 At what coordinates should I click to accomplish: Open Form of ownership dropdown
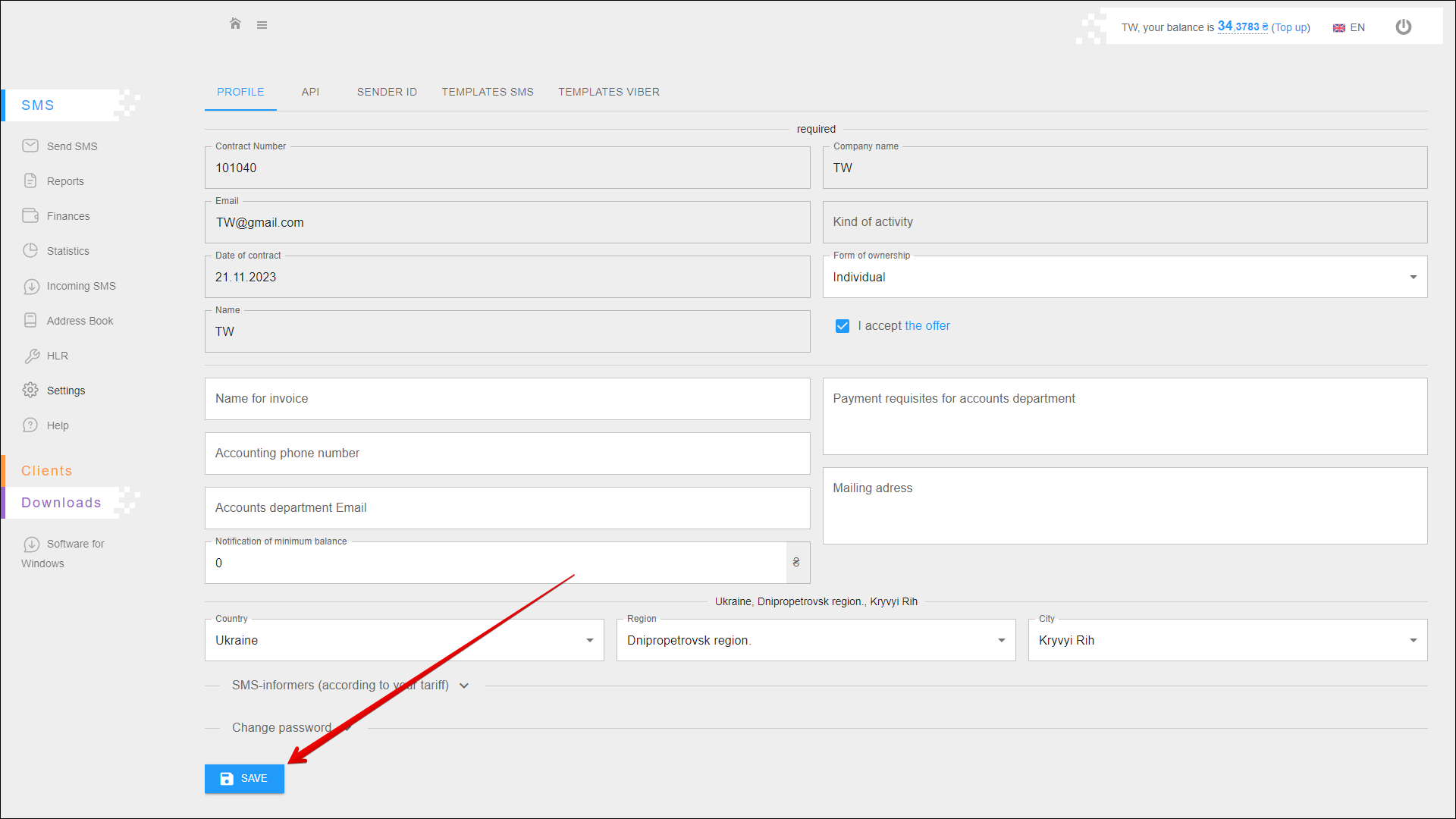(1125, 277)
